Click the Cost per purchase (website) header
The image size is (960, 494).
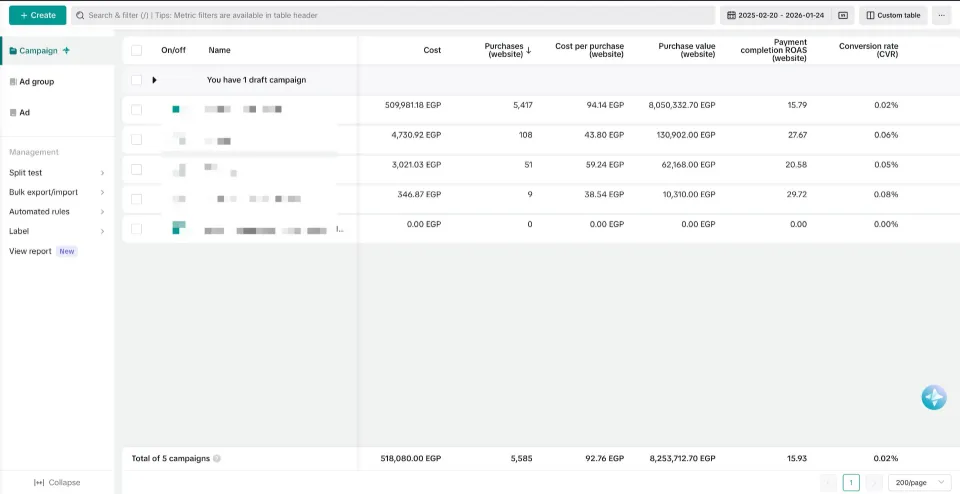[x=589, y=50]
